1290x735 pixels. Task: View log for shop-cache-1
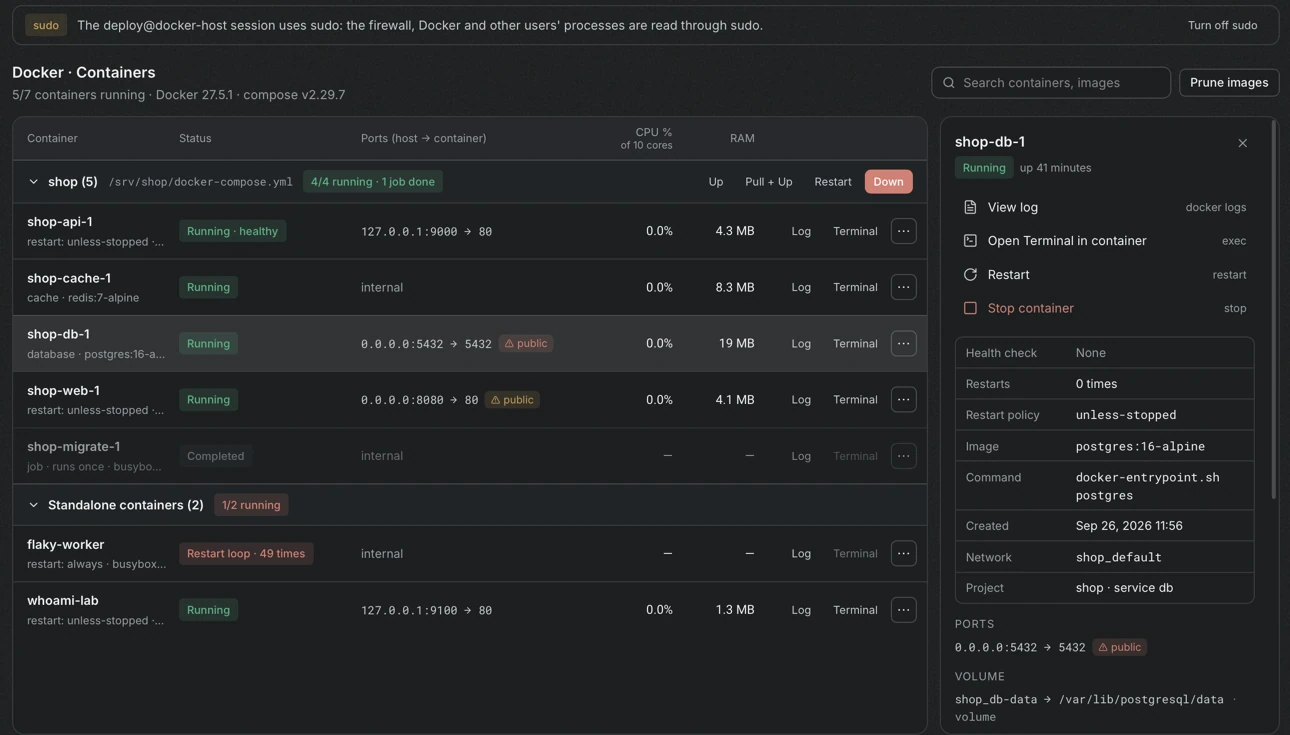(x=801, y=287)
